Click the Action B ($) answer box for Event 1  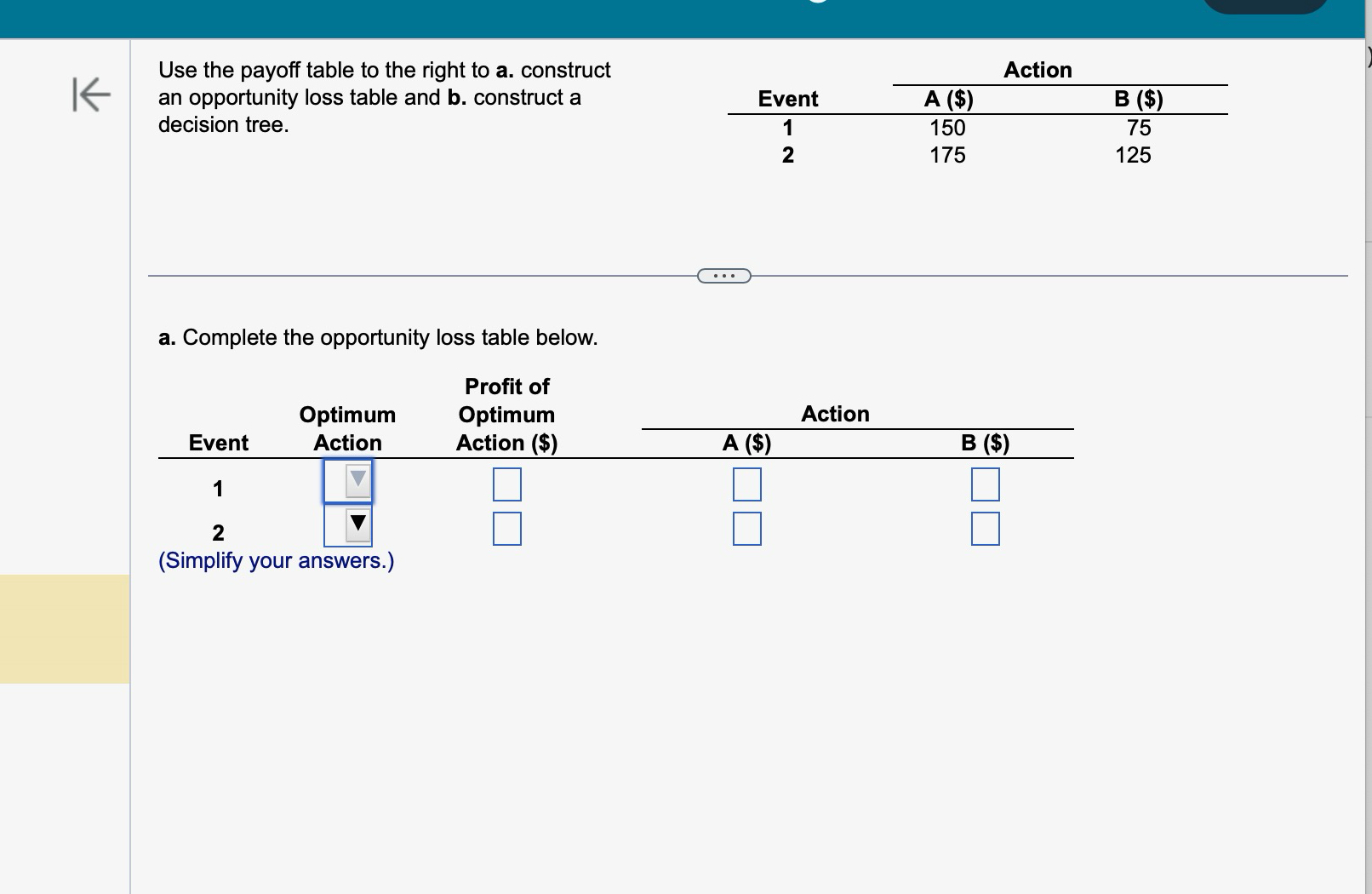click(985, 484)
